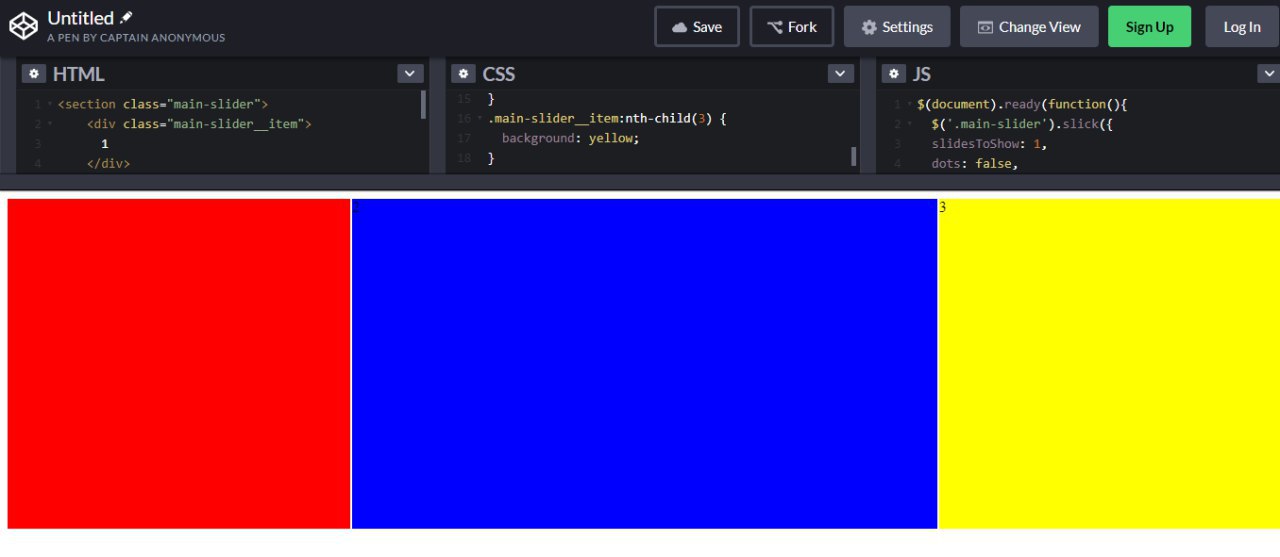Expand HTML editor dropdown chevron
Viewport: 1280px width, 557px height.
pos(410,74)
